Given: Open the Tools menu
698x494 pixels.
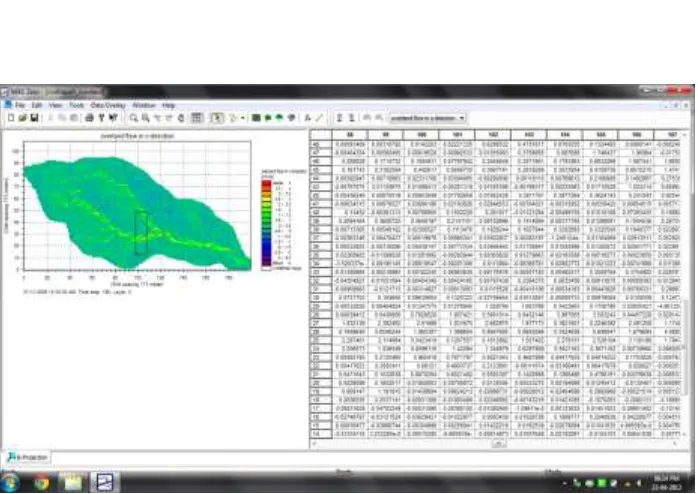Looking at the screenshot, I should click(x=77, y=105).
